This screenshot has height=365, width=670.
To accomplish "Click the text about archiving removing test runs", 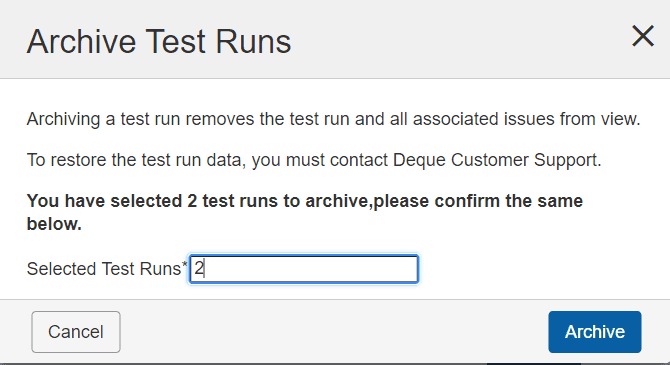I will pyautogui.click(x=333, y=119).
